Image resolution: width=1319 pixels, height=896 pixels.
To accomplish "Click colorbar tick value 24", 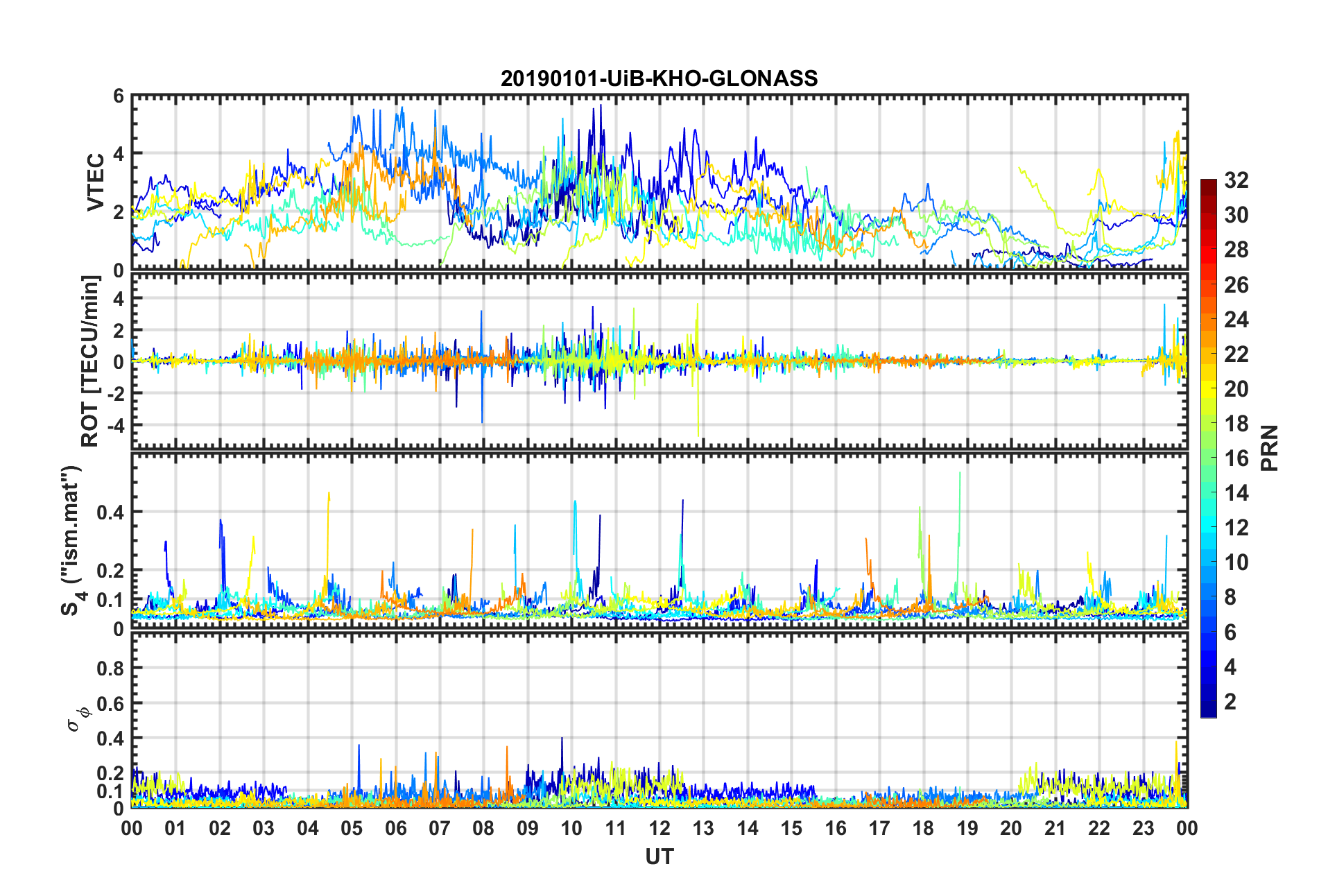I will [1236, 320].
